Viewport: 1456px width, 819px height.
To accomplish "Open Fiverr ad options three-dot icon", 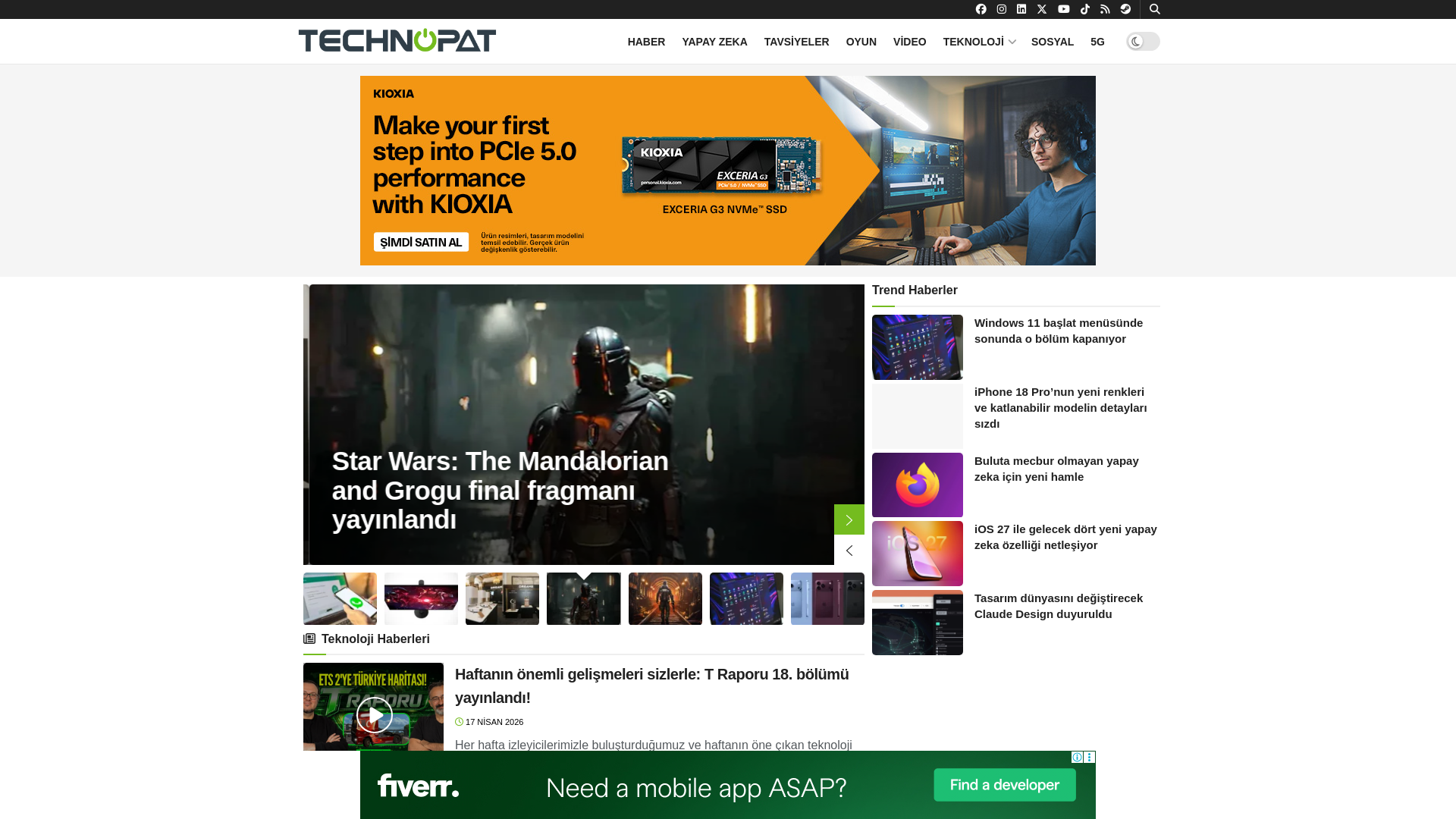I will click(1090, 757).
